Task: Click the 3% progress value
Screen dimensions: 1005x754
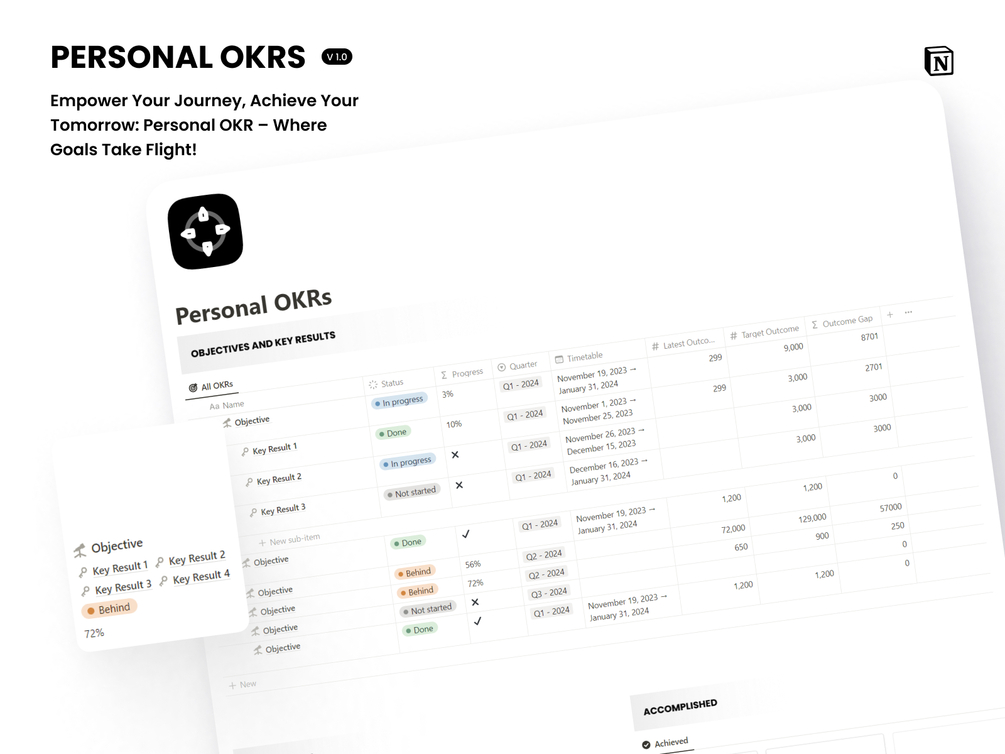Action: coord(447,394)
